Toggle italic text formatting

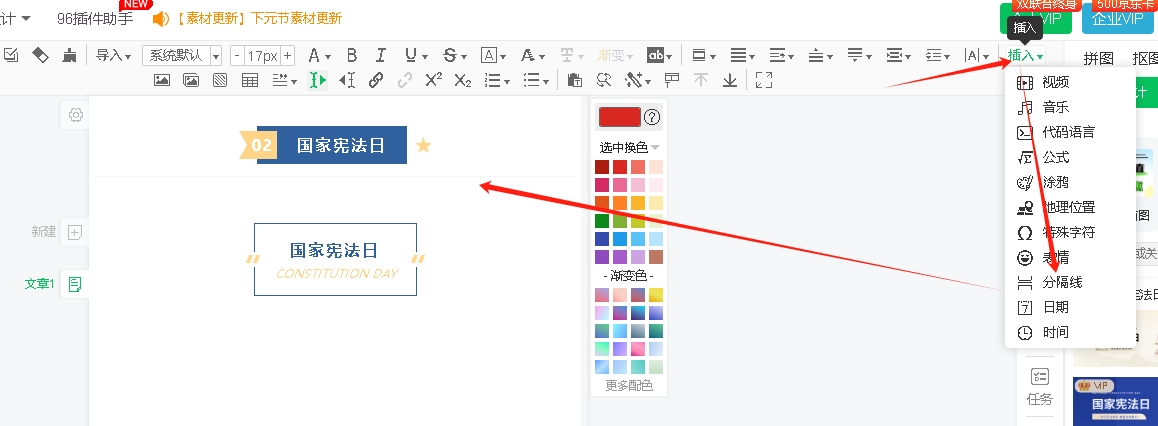coord(381,55)
